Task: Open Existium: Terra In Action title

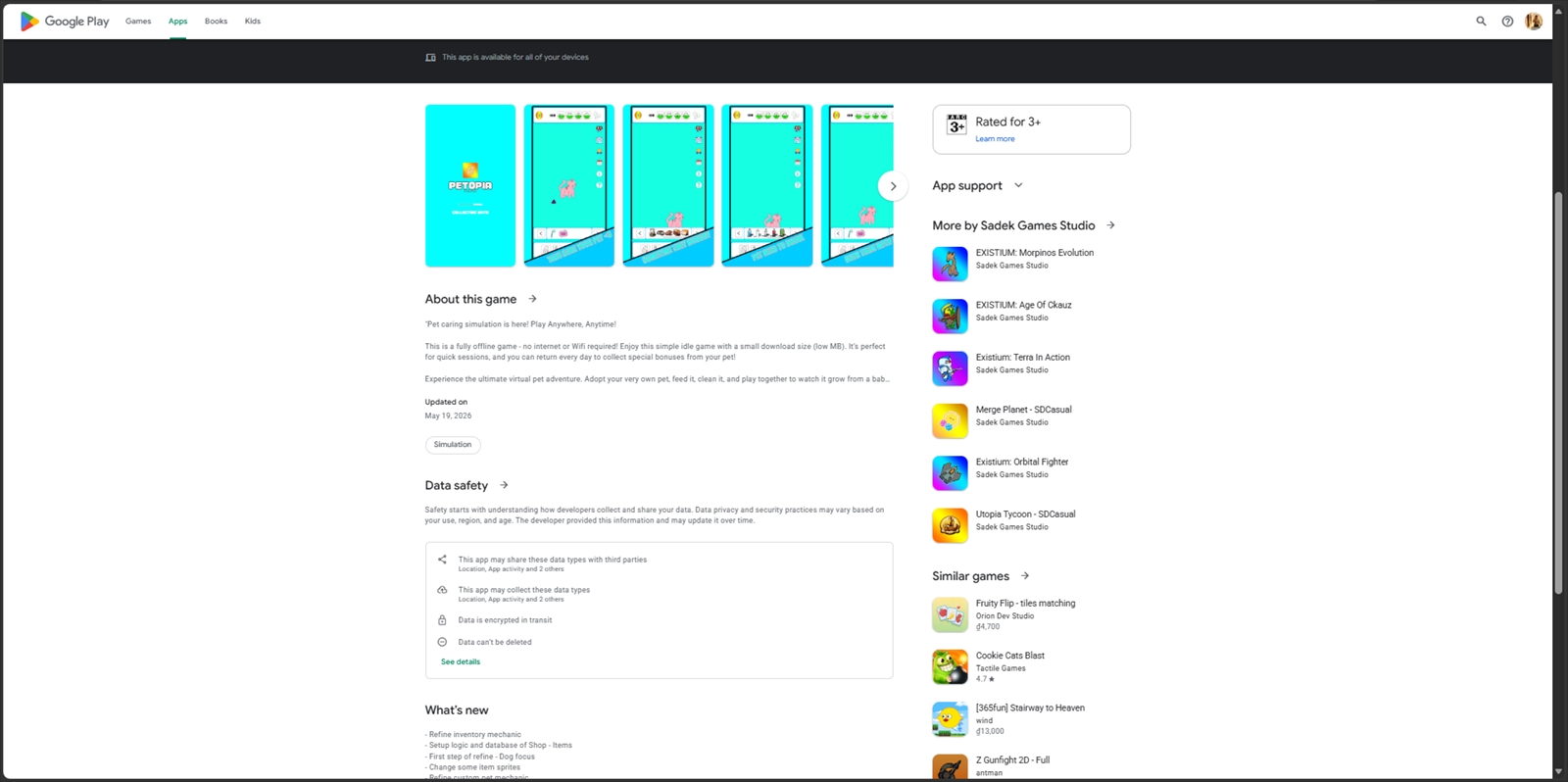Action: point(1022,358)
